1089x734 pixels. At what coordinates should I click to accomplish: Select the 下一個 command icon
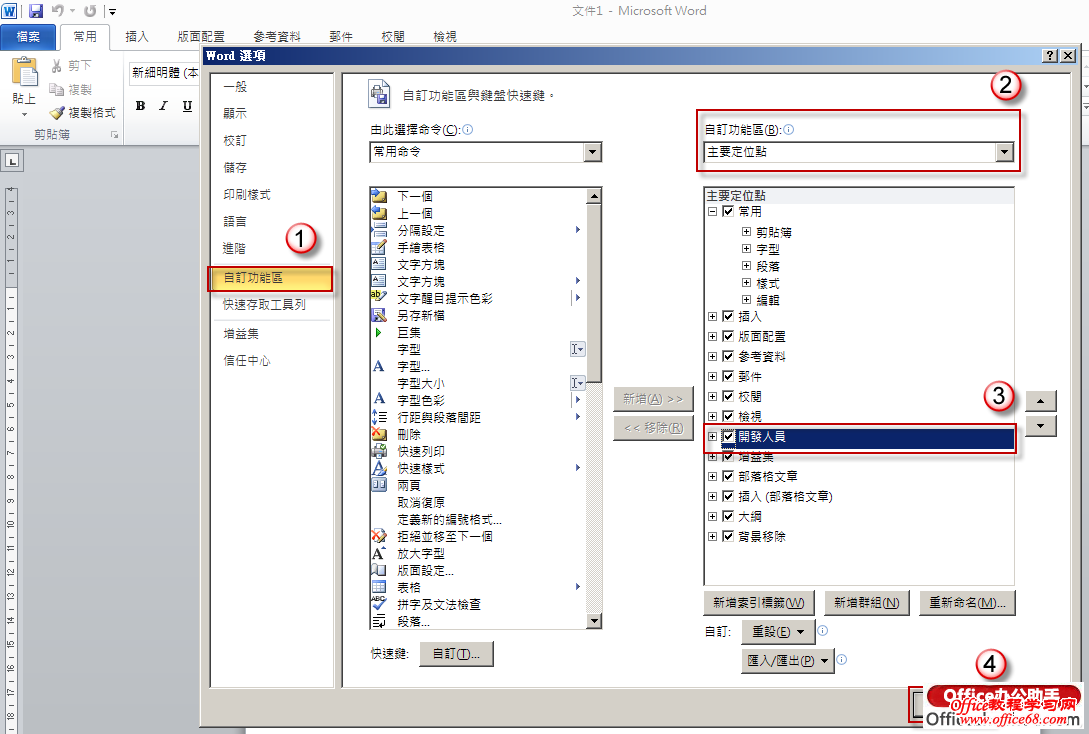[379, 196]
